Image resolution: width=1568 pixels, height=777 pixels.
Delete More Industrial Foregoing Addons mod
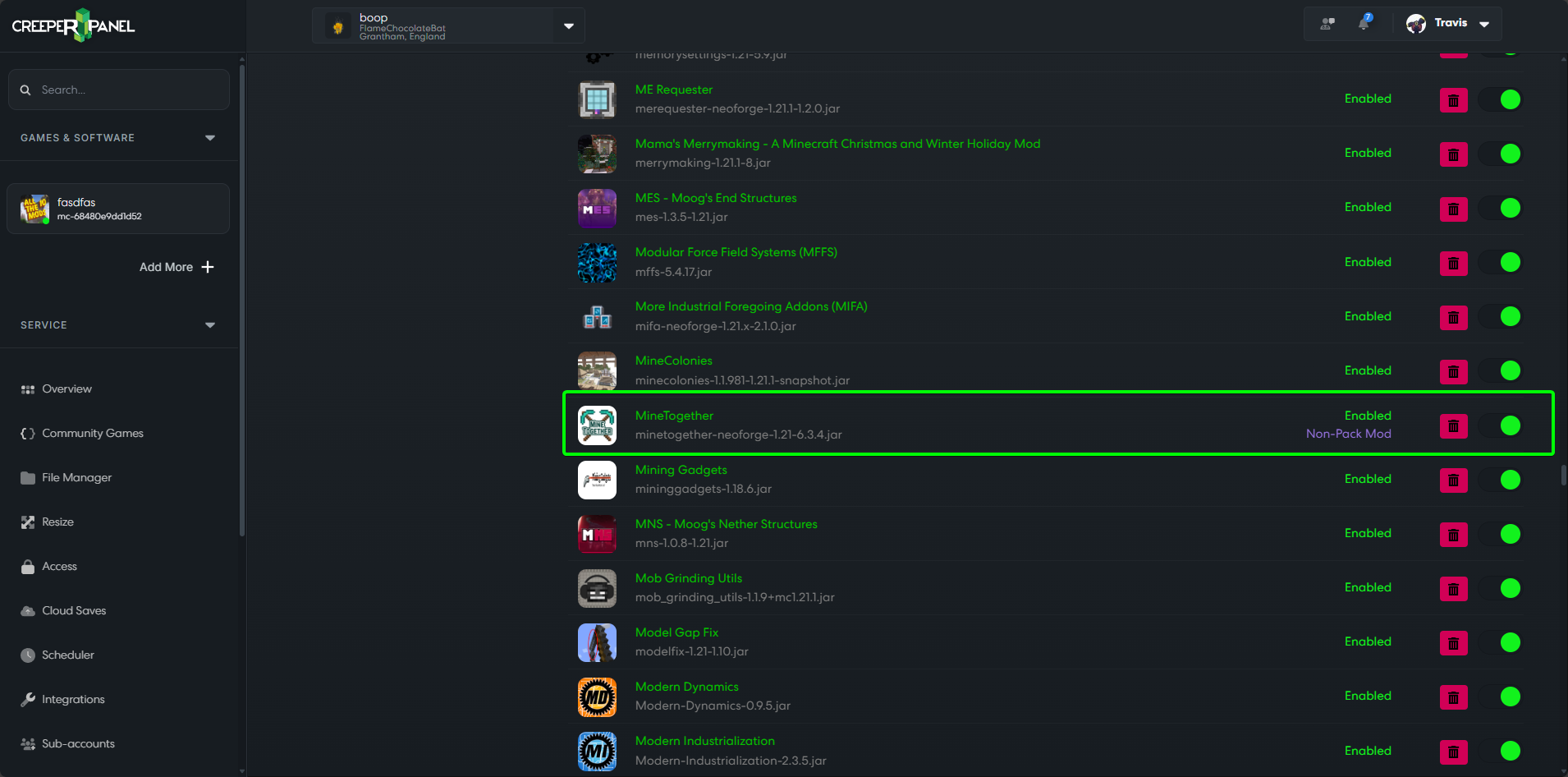(x=1453, y=317)
